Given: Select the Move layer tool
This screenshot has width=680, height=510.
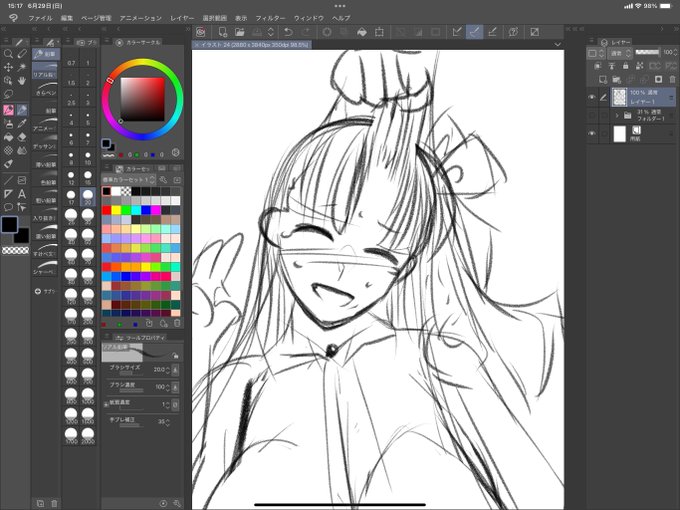Looking at the screenshot, I should (x=8, y=67).
